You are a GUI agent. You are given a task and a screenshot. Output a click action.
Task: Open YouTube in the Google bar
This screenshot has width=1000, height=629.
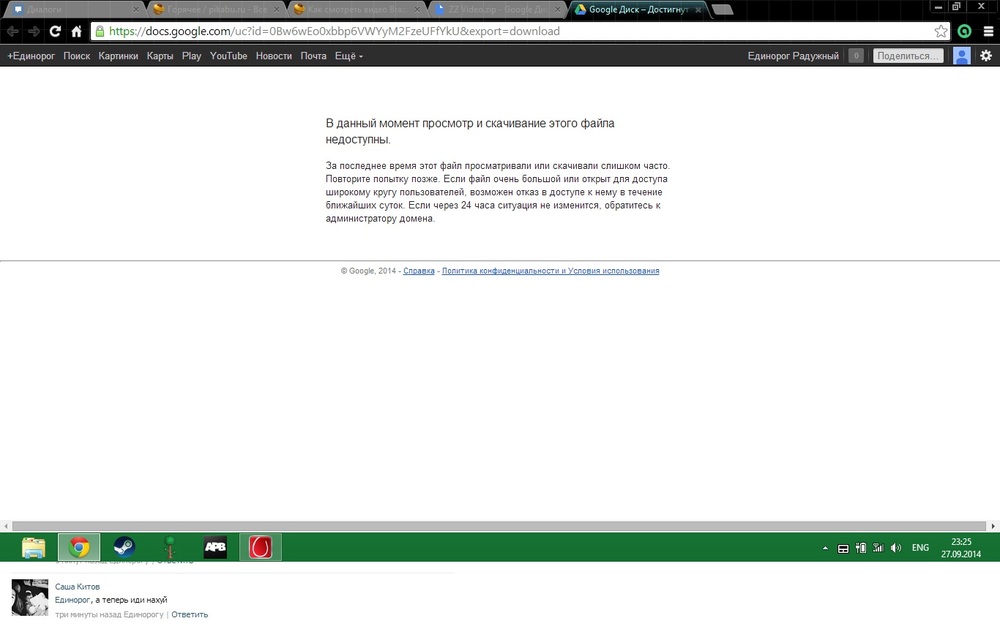coord(228,56)
